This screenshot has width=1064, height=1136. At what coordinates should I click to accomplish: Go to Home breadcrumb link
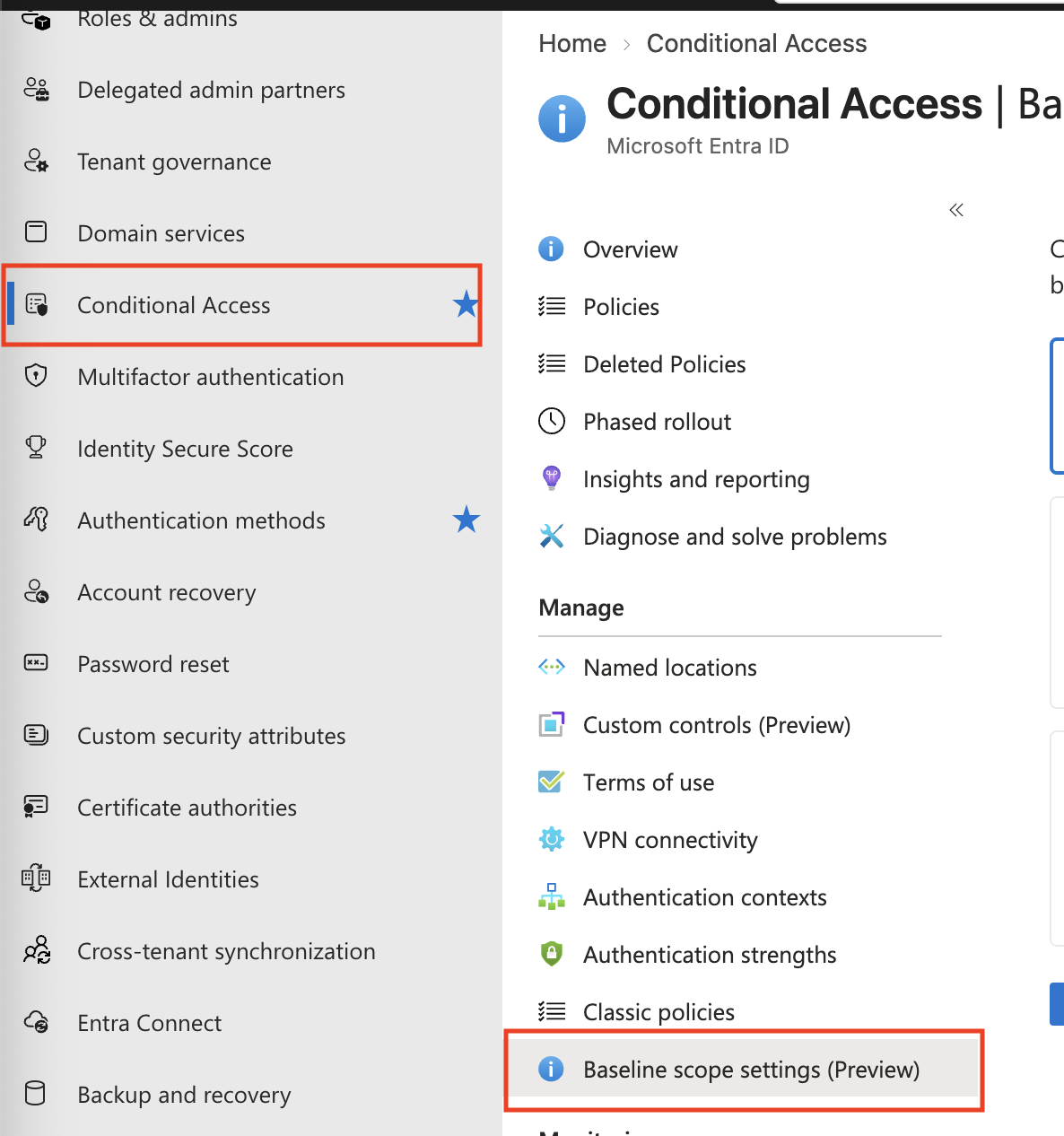[572, 43]
